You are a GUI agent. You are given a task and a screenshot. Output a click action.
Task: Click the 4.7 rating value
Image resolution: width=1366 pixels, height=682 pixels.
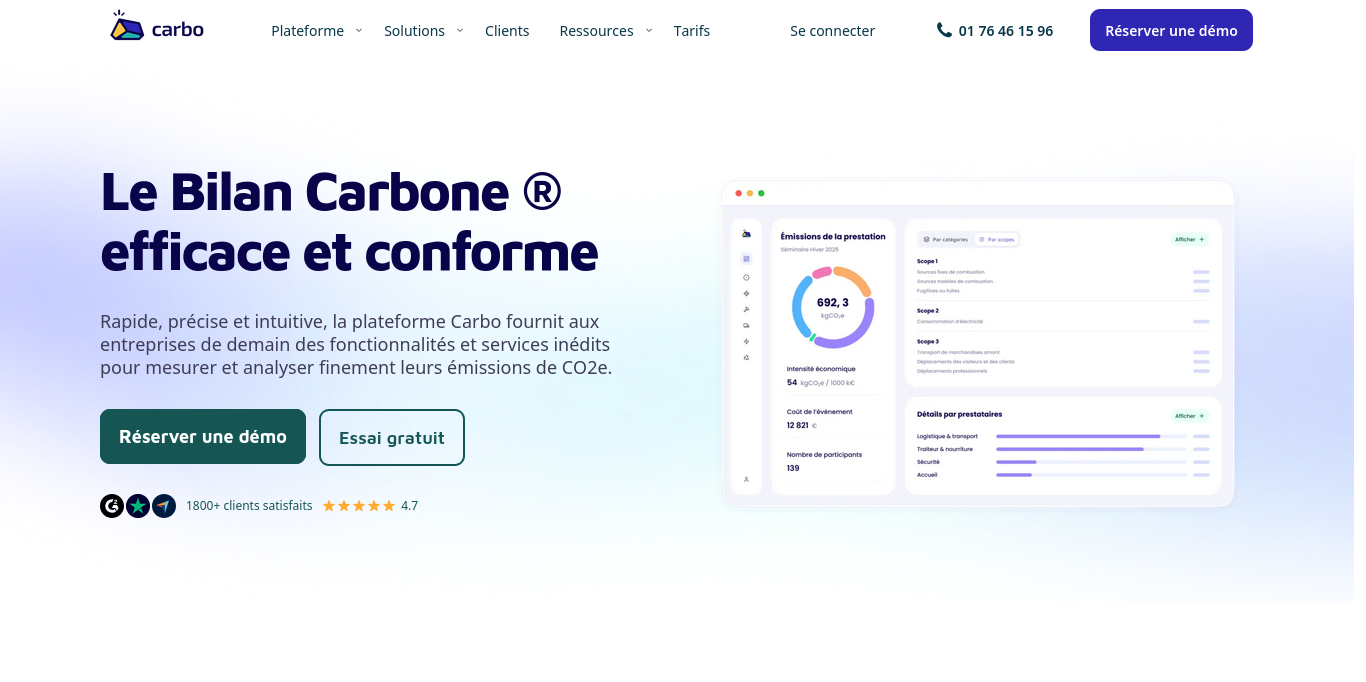click(x=409, y=506)
